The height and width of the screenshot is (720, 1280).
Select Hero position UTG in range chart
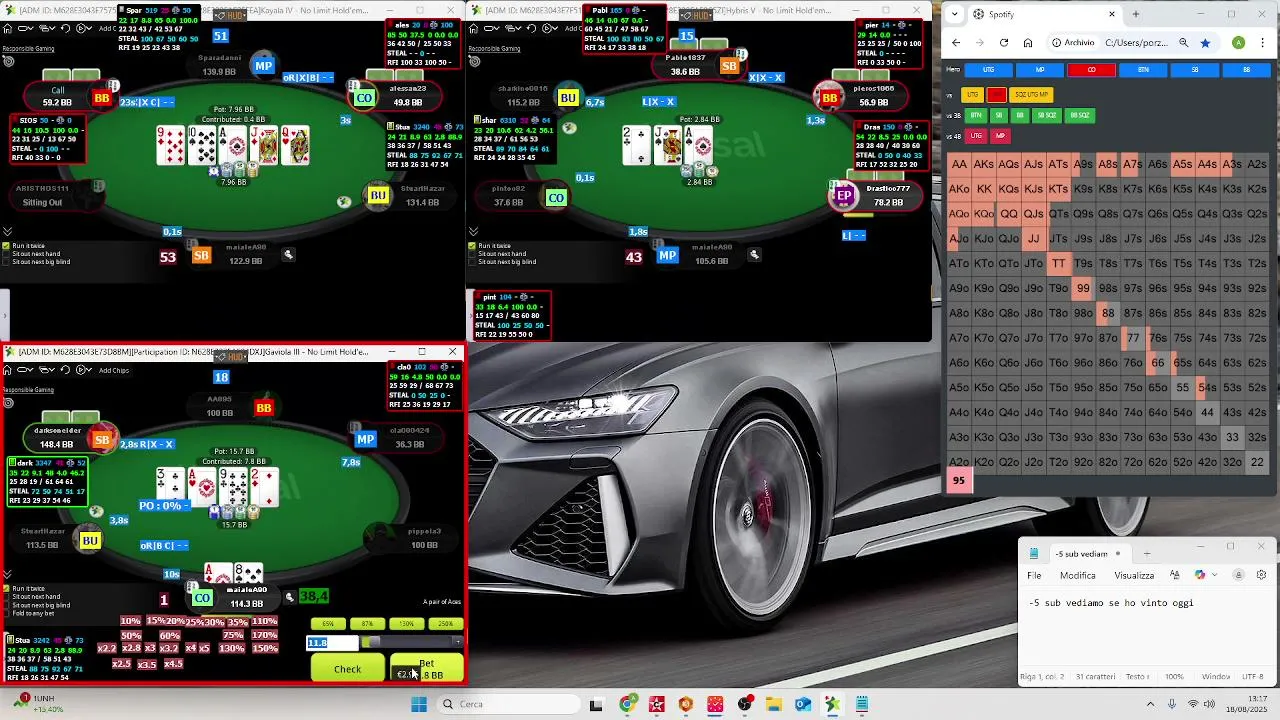coord(988,70)
